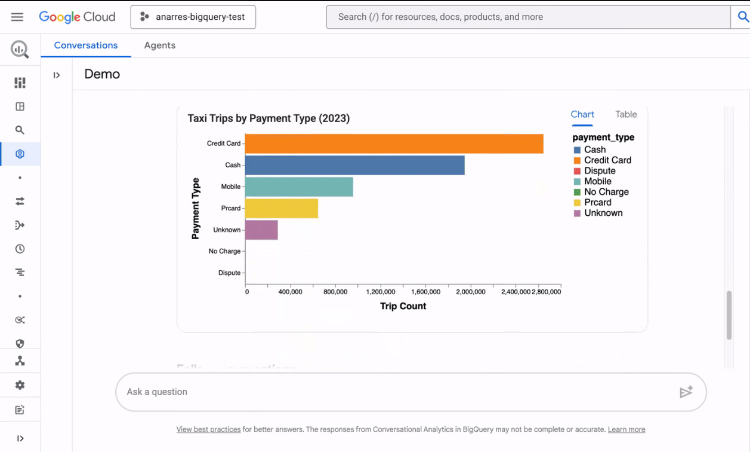This screenshot has height=452, width=750.
Task: Click the send arrow icon in question box
Action: (x=686, y=392)
